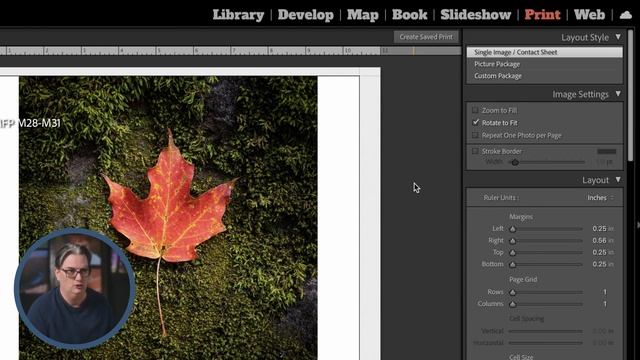640x360 pixels.
Task: Click the Margins section label
Action: click(521, 216)
